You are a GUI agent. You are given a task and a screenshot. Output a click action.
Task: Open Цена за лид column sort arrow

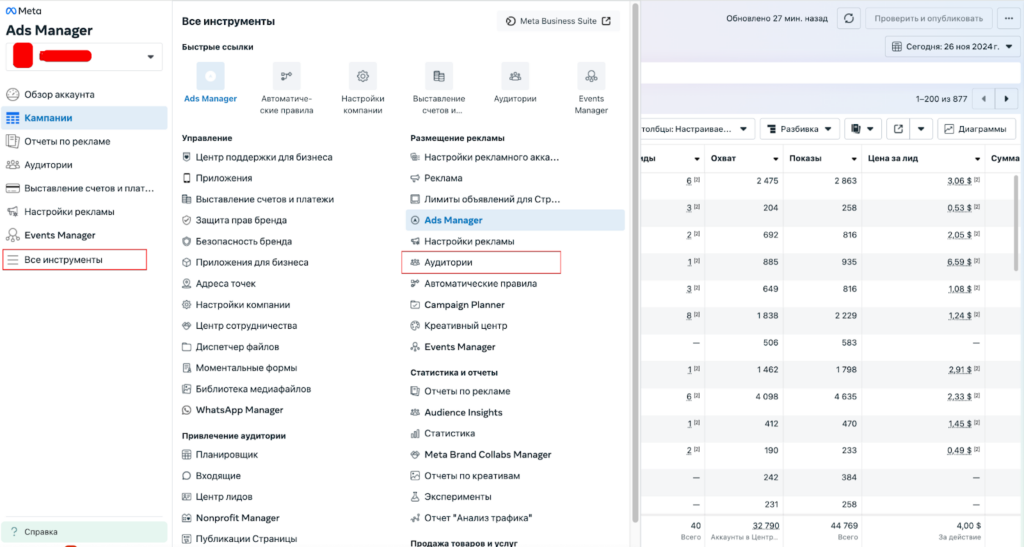tap(977, 159)
